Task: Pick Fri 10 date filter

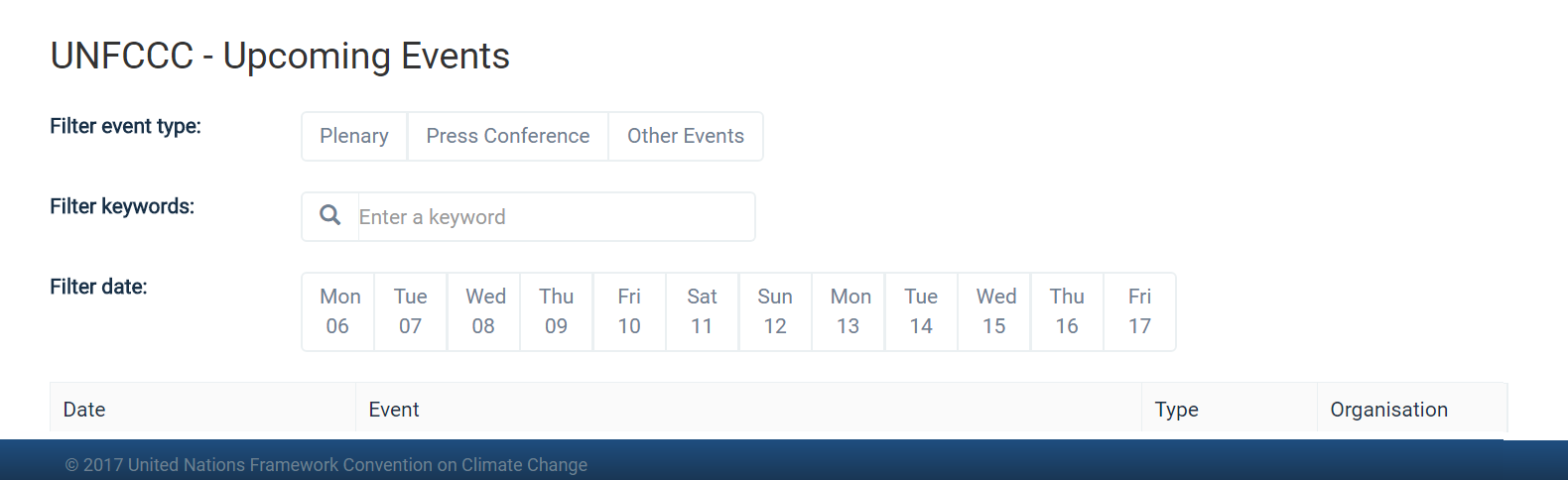Action: click(629, 311)
